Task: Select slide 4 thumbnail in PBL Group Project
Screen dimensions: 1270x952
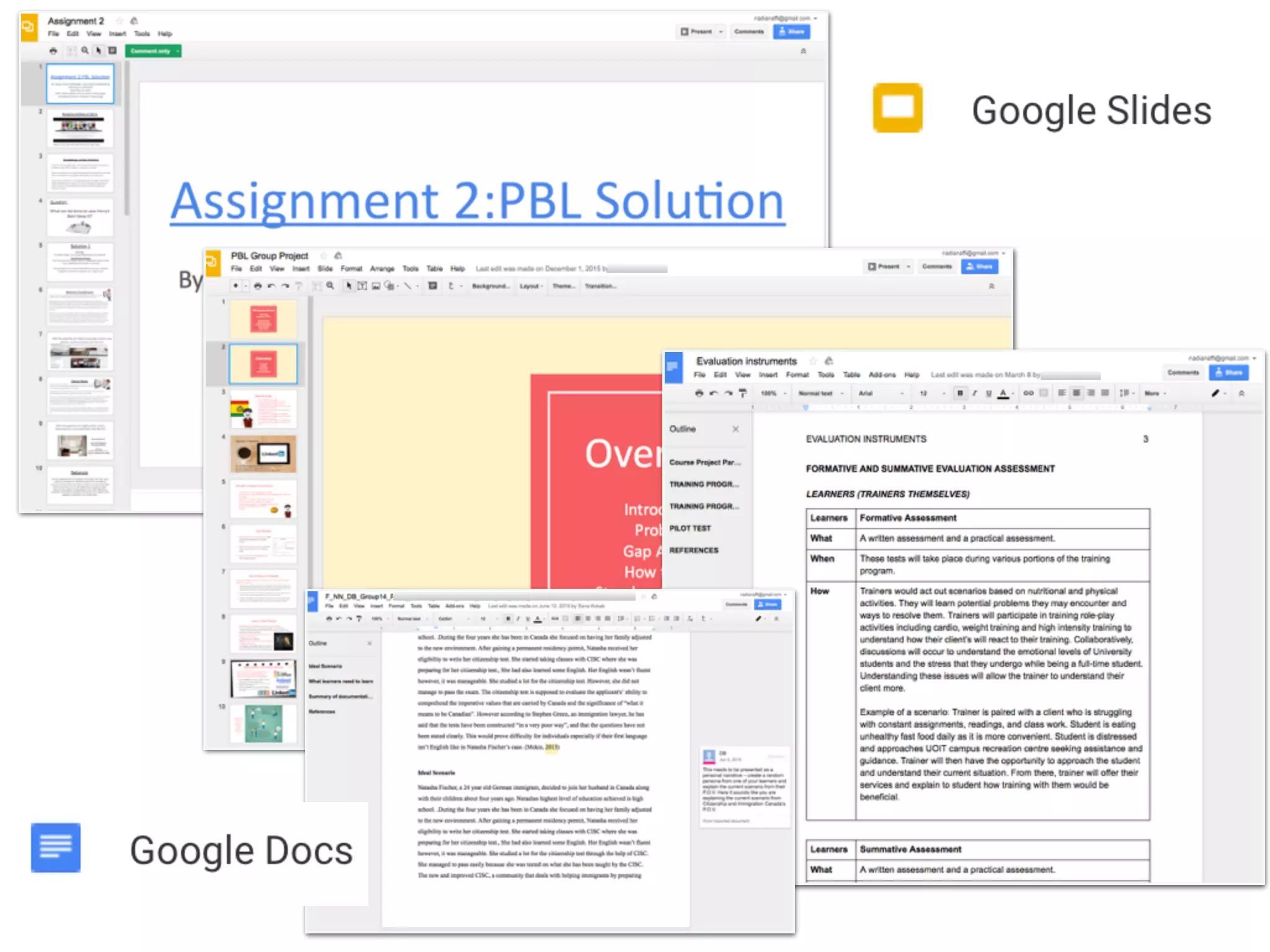Action: pos(264,454)
